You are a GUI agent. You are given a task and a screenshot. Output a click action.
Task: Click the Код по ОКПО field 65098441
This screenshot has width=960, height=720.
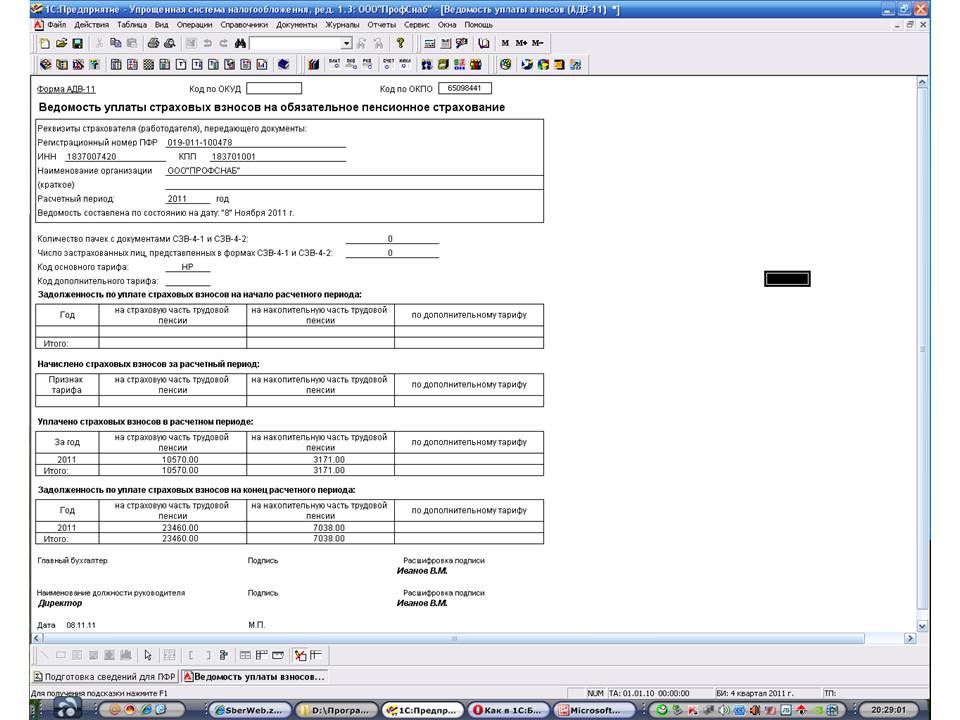click(x=465, y=89)
